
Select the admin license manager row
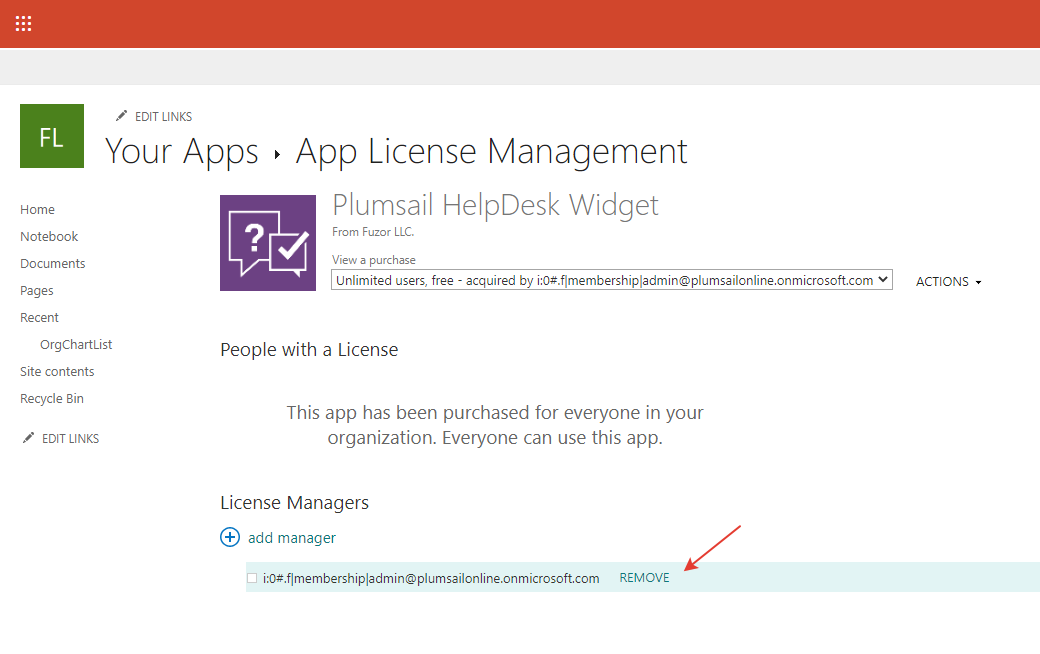(x=430, y=577)
